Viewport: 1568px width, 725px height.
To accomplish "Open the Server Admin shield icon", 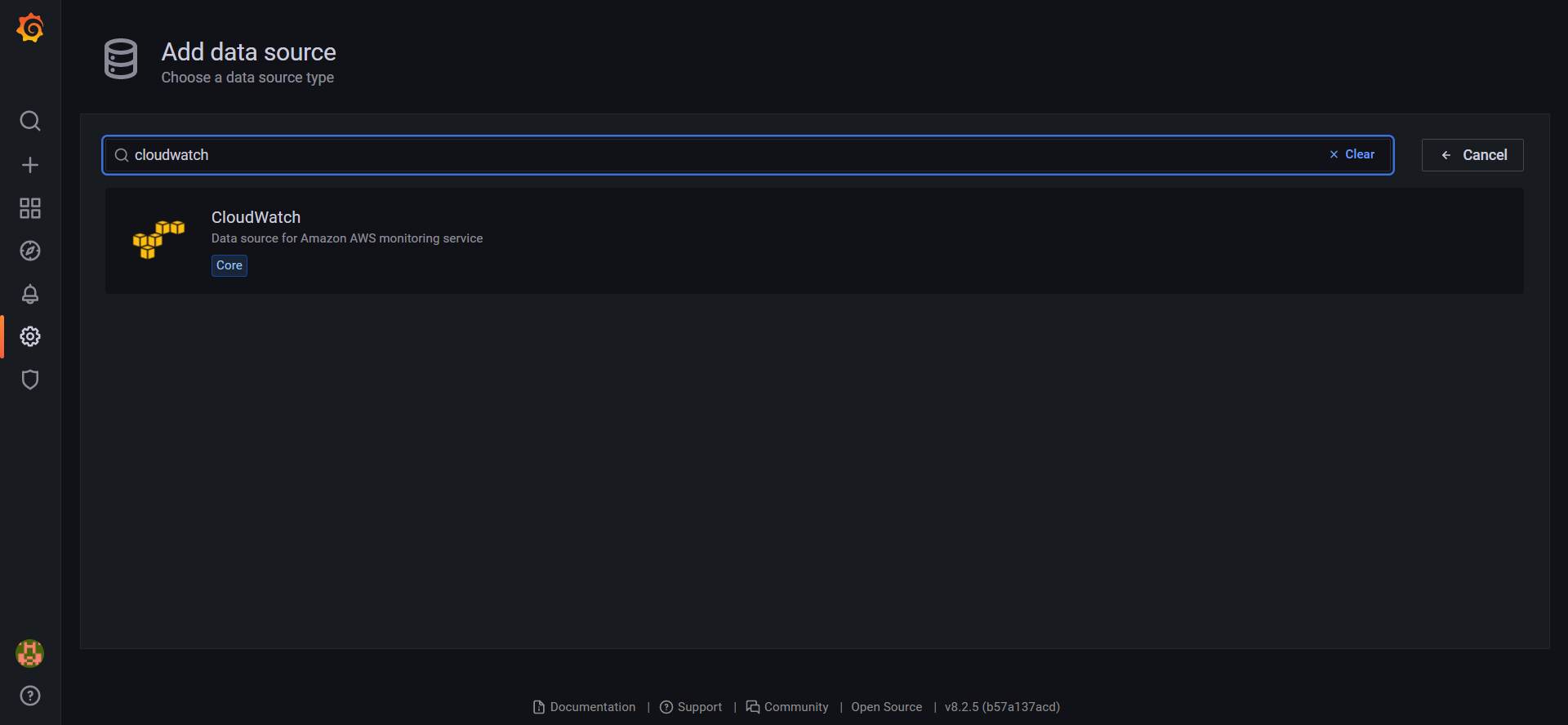I will [30, 380].
